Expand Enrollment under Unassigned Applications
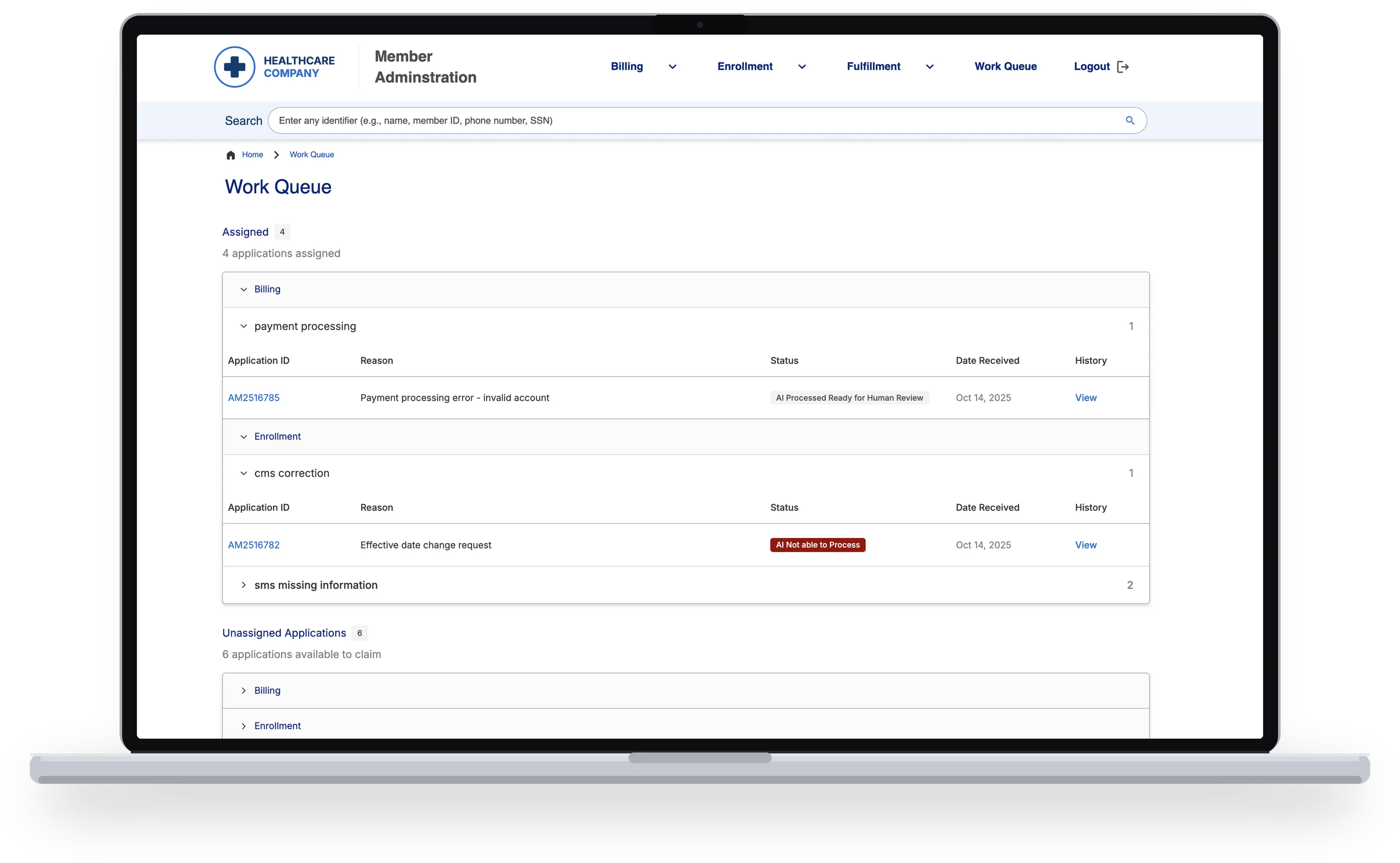1400x863 pixels. tap(243, 726)
